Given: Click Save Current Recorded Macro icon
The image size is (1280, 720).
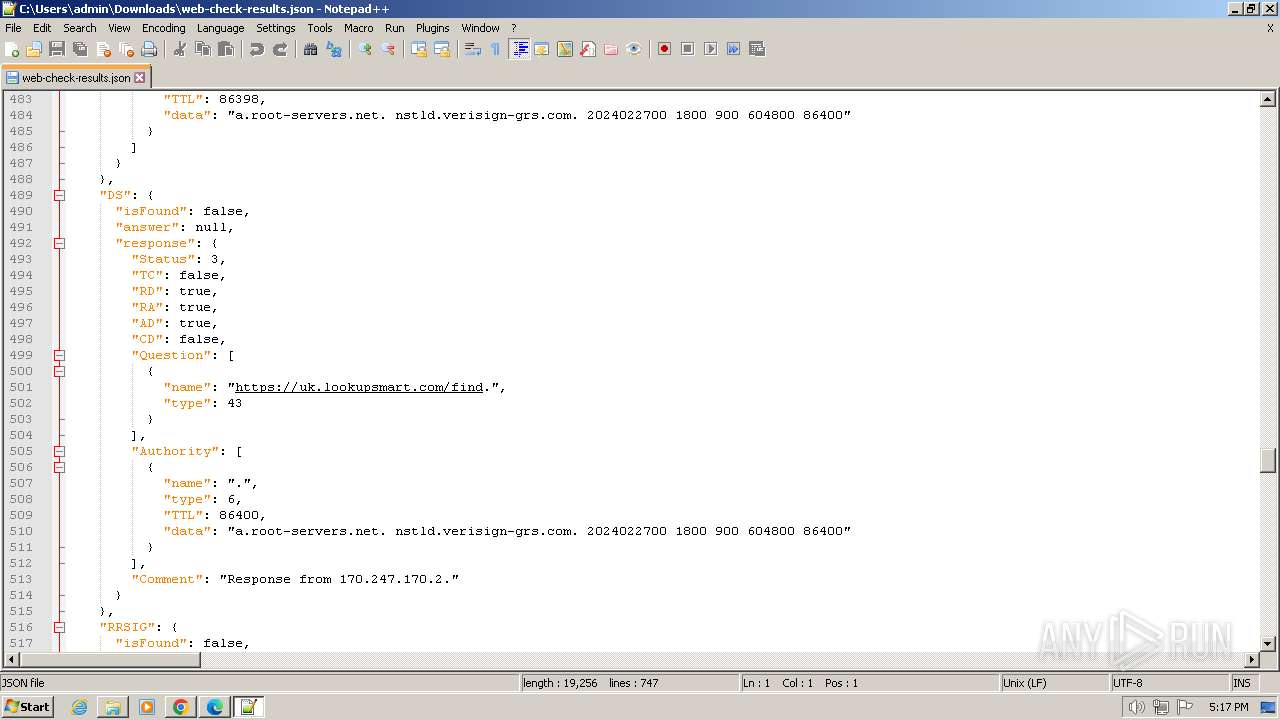Looking at the screenshot, I should click(757, 49).
